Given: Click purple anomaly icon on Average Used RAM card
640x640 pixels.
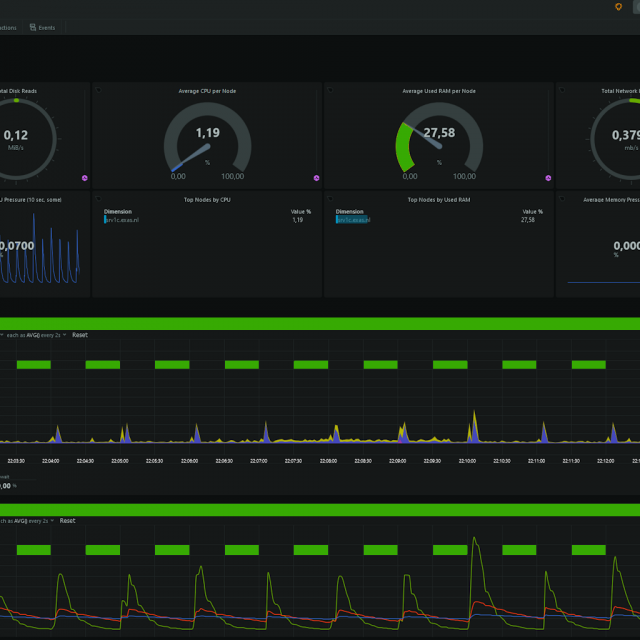Looking at the screenshot, I should point(548,178).
